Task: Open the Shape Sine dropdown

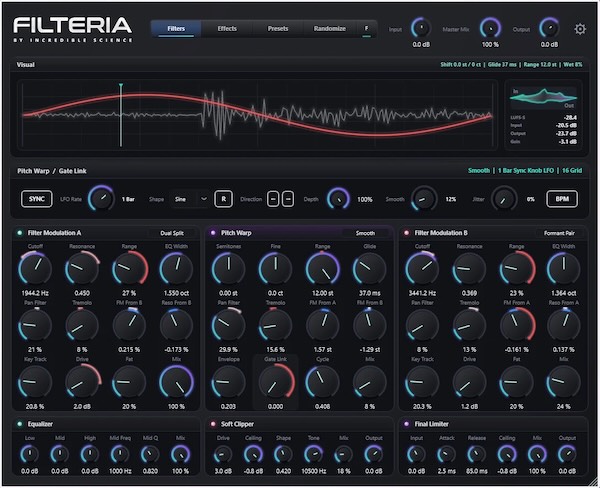Action: pyautogui.click(x=190, y=199)
